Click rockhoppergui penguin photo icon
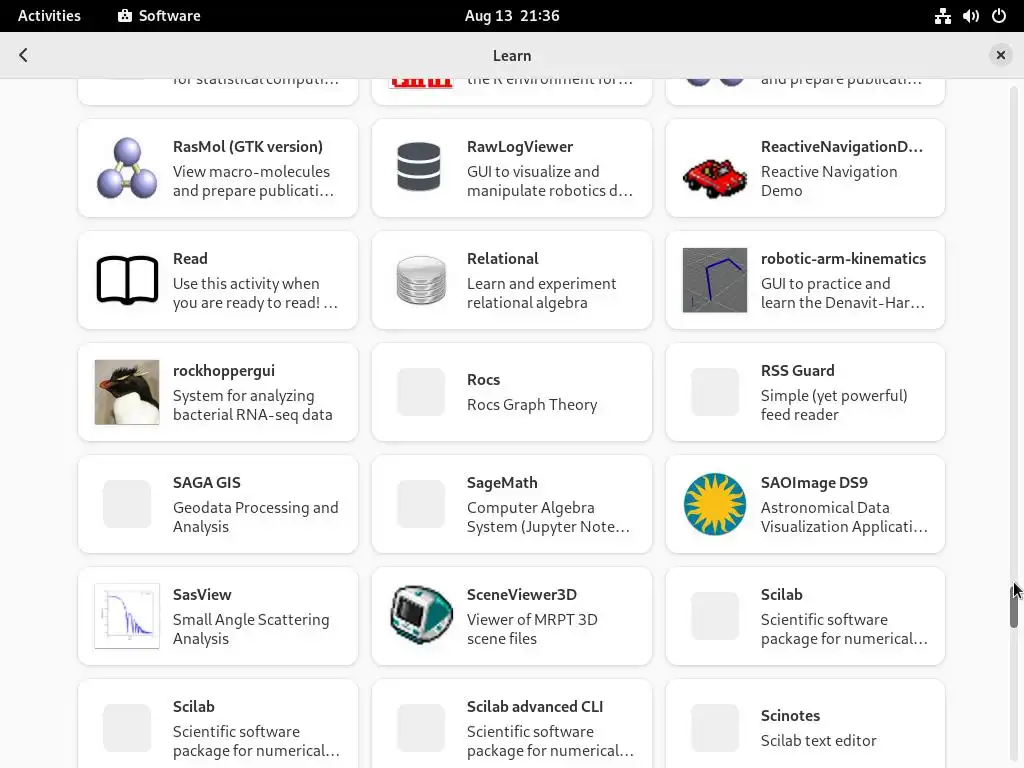Screen dimensions: 1024x768 pyautogui.click(x=127, y=392)
